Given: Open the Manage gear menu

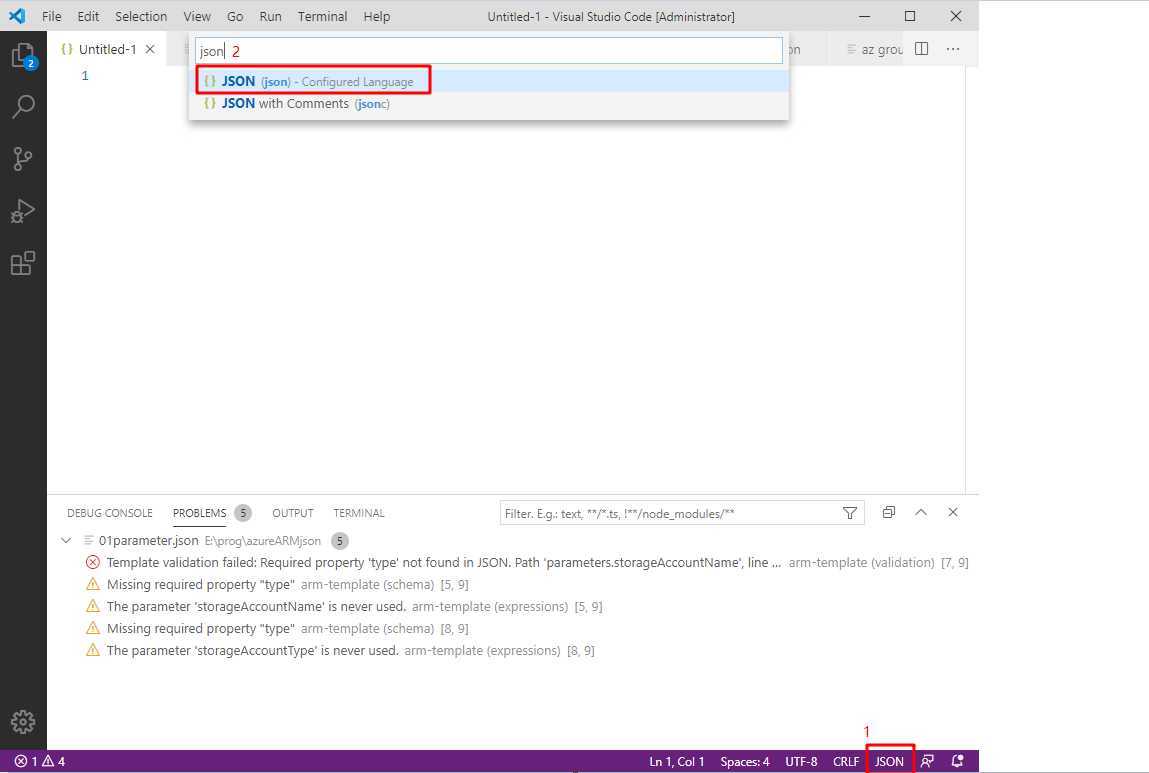Looking at the screenshot, I should [x=23, y=722].
